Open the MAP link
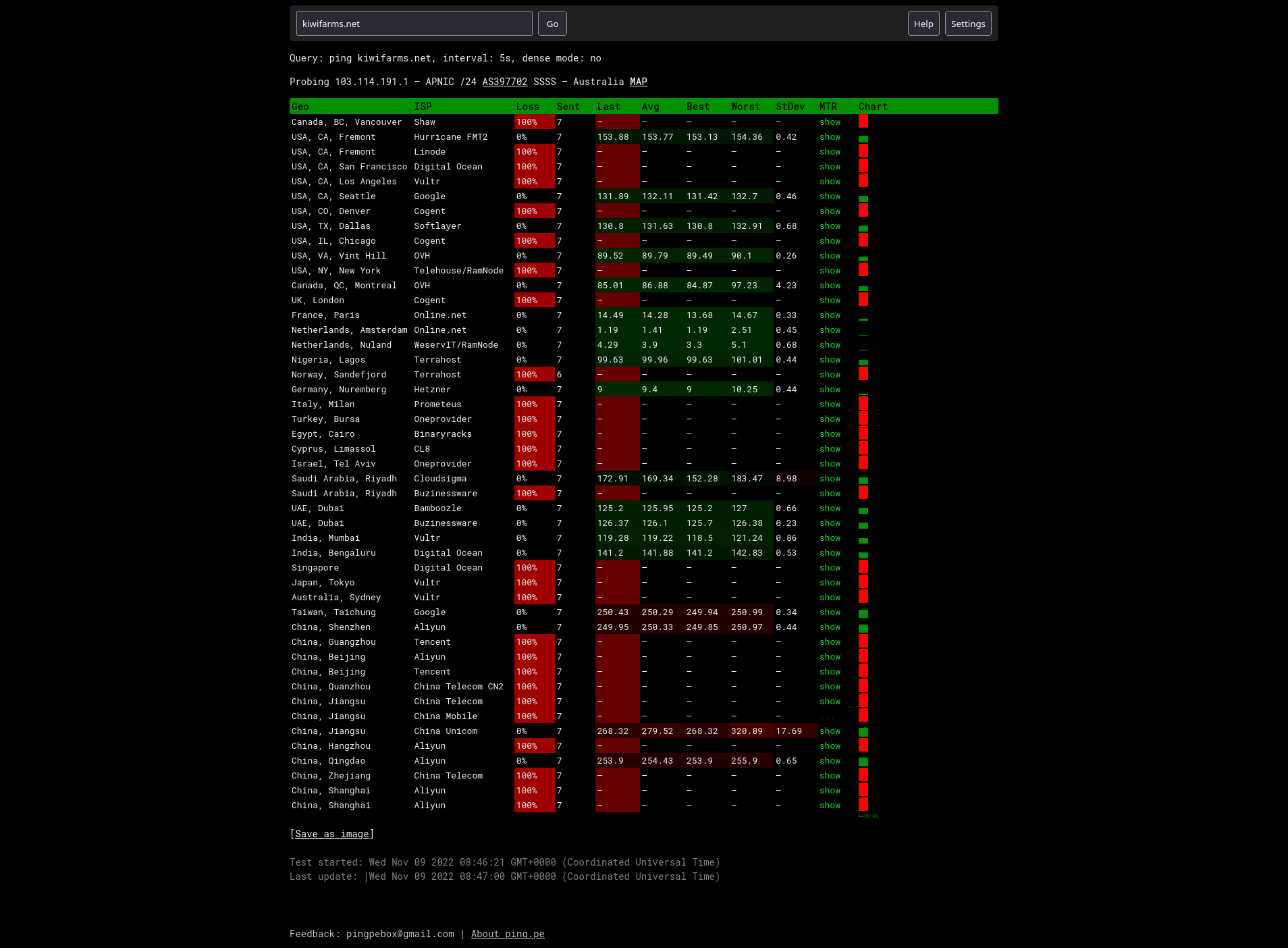 639,82
